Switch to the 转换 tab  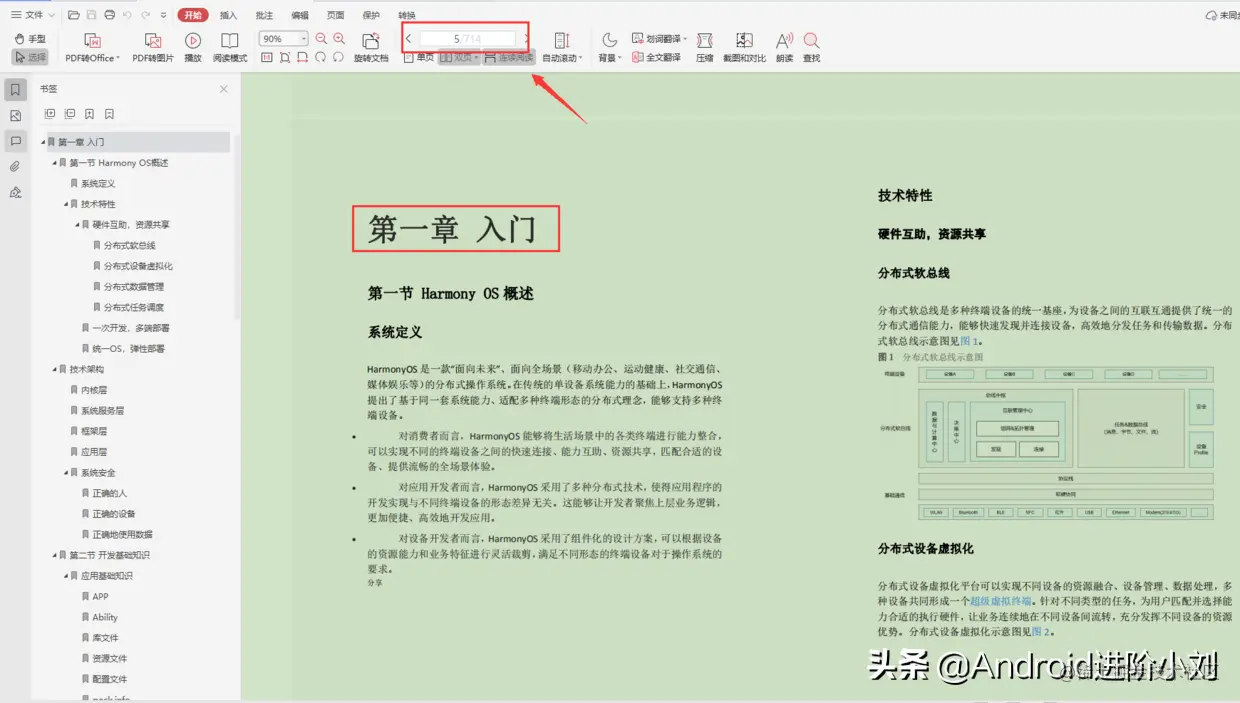[x=407, y=15]
